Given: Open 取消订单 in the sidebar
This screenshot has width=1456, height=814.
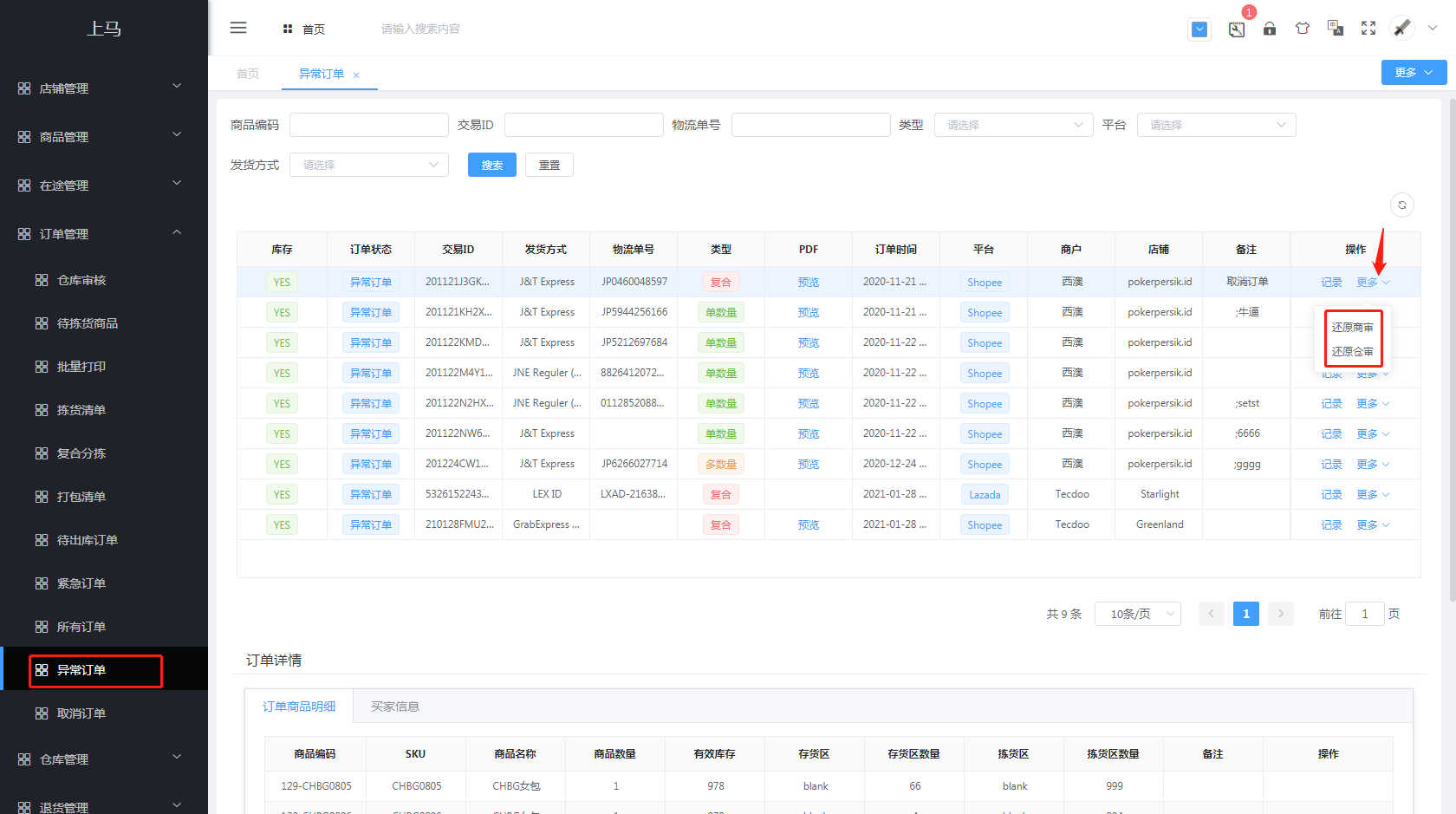Looking at the screenshot, I should coord(104,713).
